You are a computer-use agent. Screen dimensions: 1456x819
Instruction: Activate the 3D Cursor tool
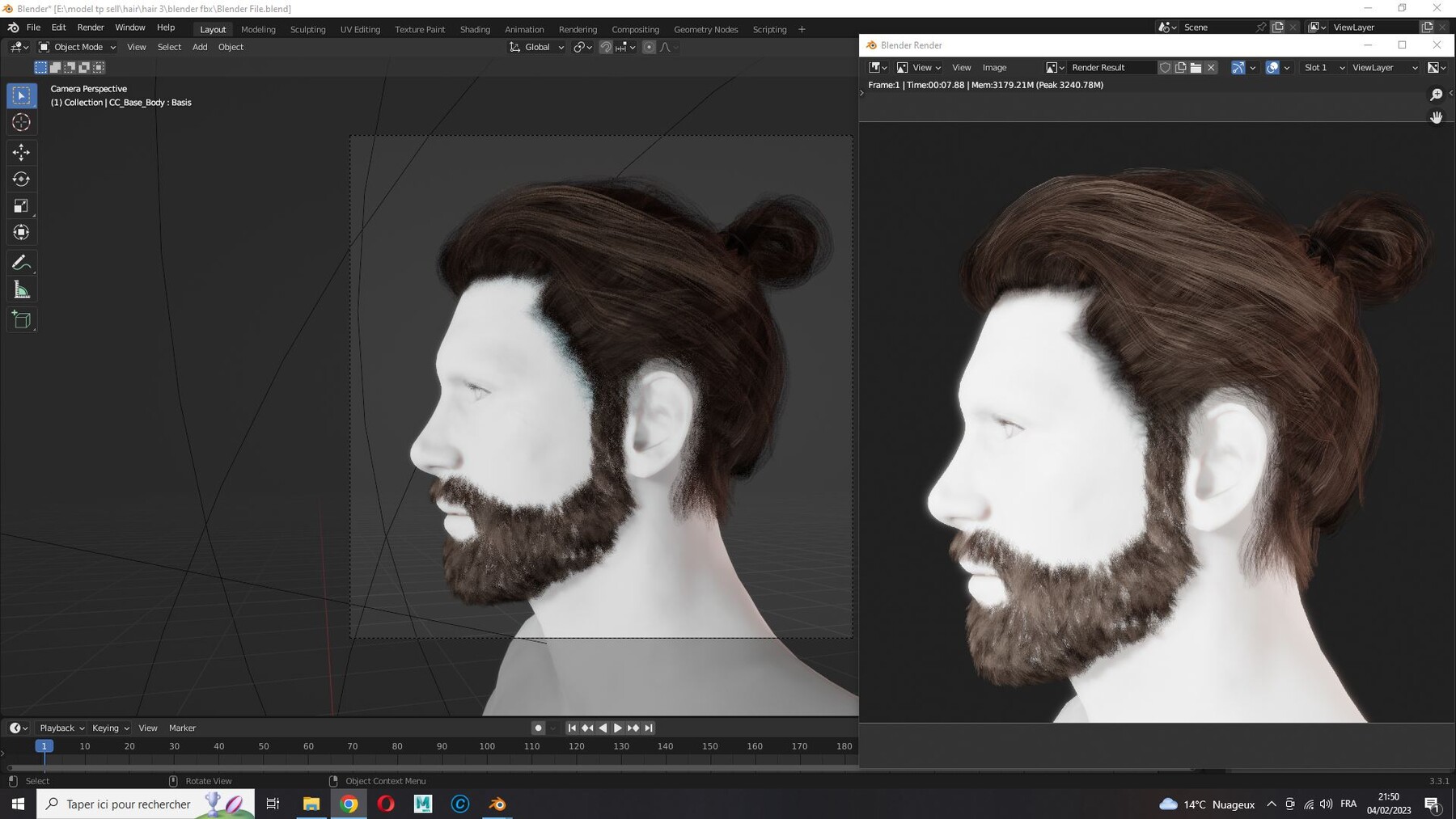pos(22,123)
